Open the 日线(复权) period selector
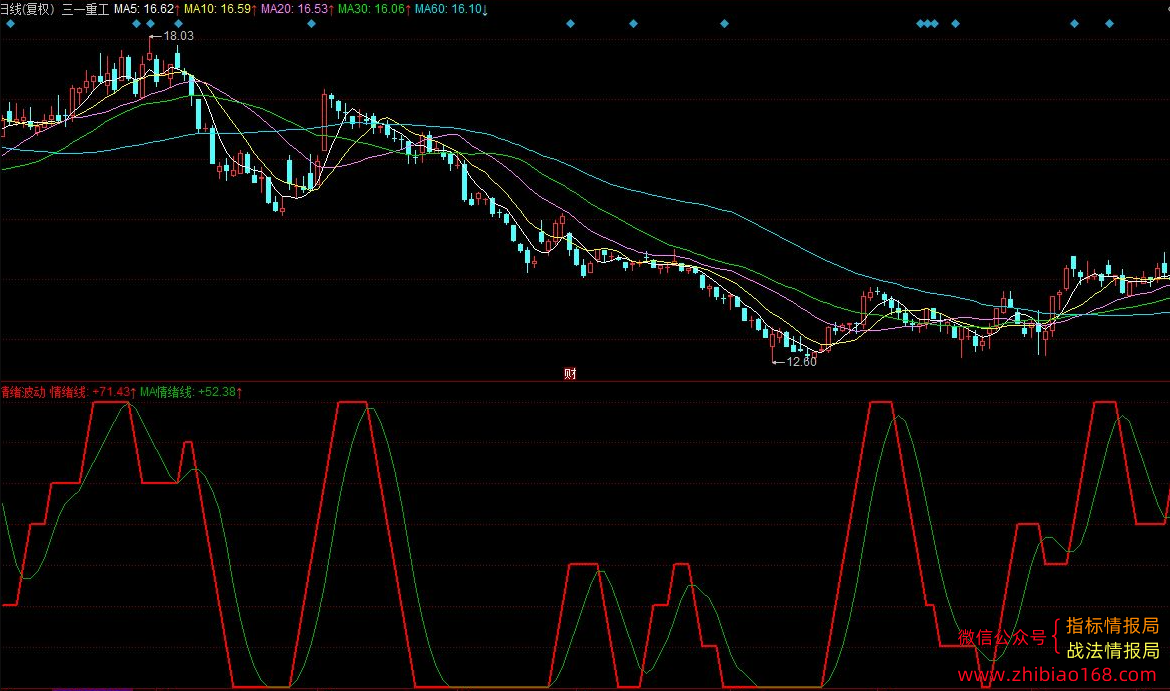1170x691 pixels. (28, 9)
